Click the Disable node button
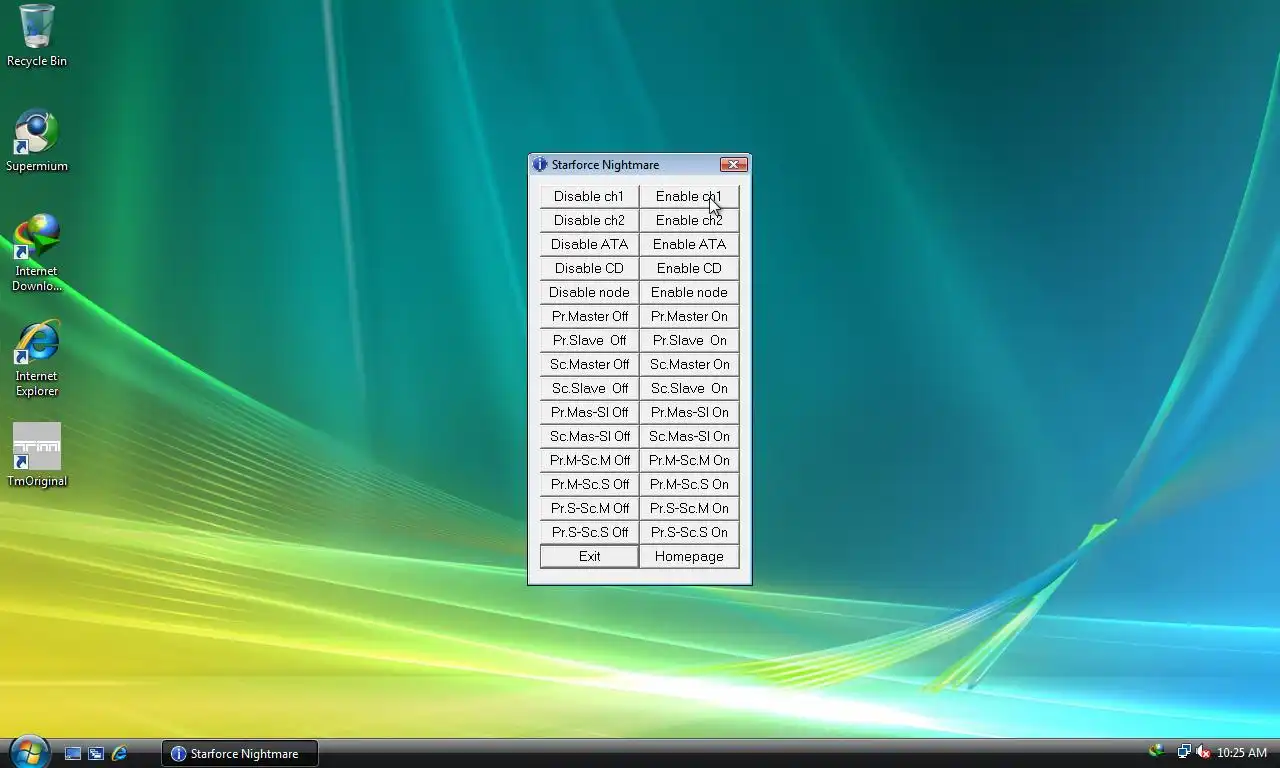This screenshot has height=768, width=1280. point(589,292)
